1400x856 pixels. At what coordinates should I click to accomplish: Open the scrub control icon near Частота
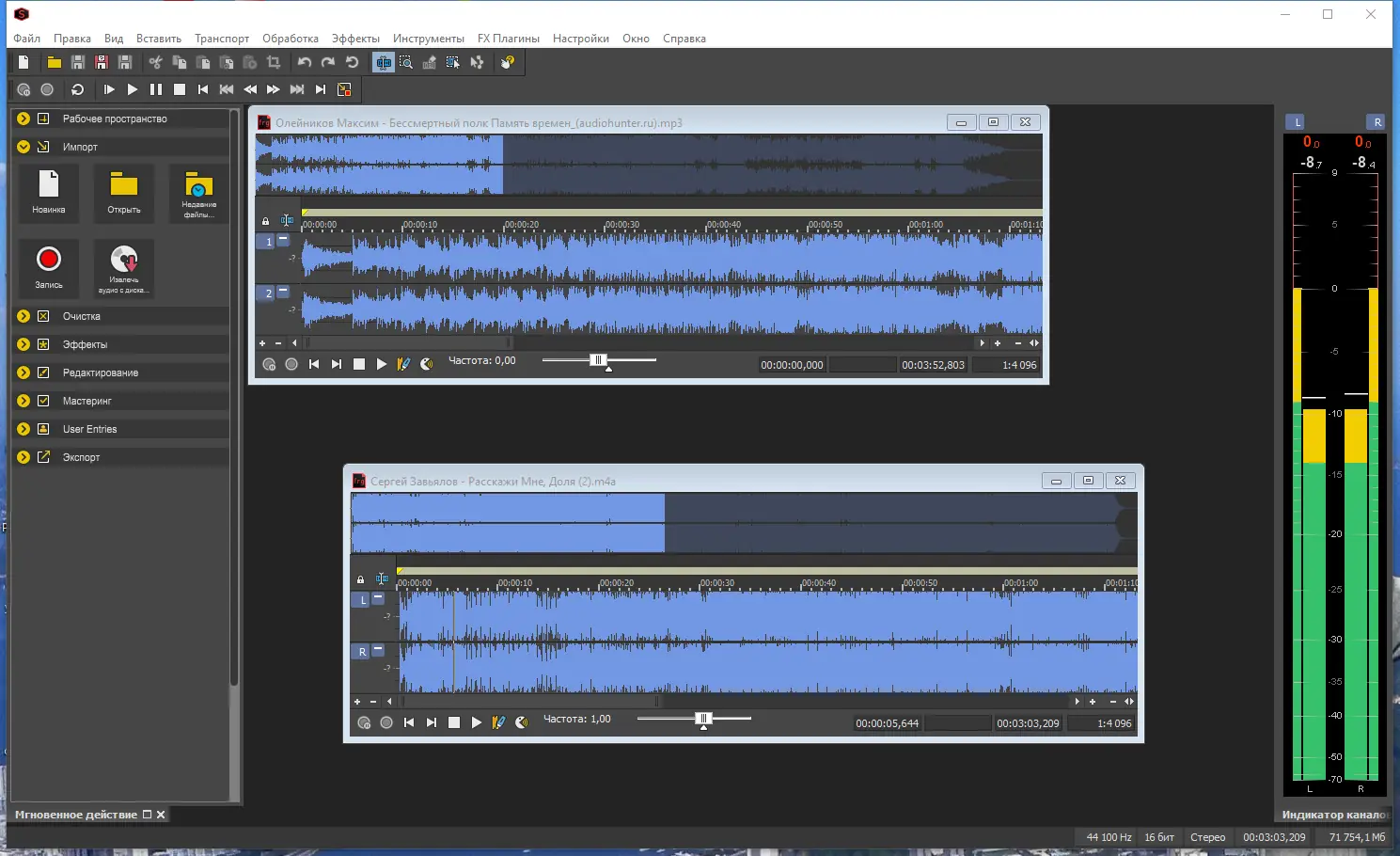pyautogui.click(x=426, y=364)
